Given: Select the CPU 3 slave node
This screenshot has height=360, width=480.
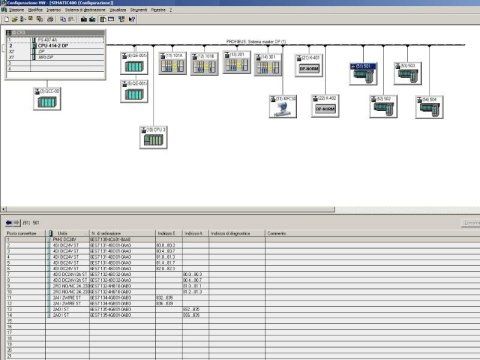Looking at the screenshot, I should click(153, 137).
